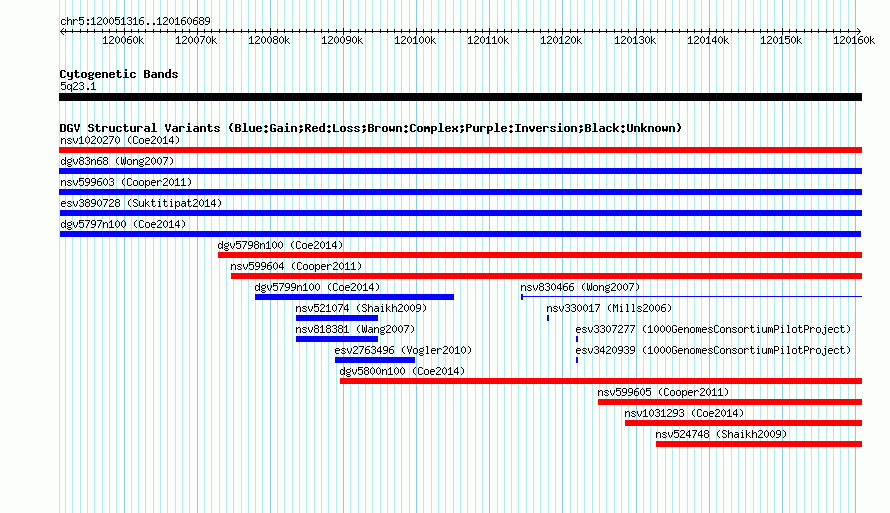The height and width of the screenshot is (513, 890).
Task: Click the 5q23.1 band label
Action: (x=78, y=86)
